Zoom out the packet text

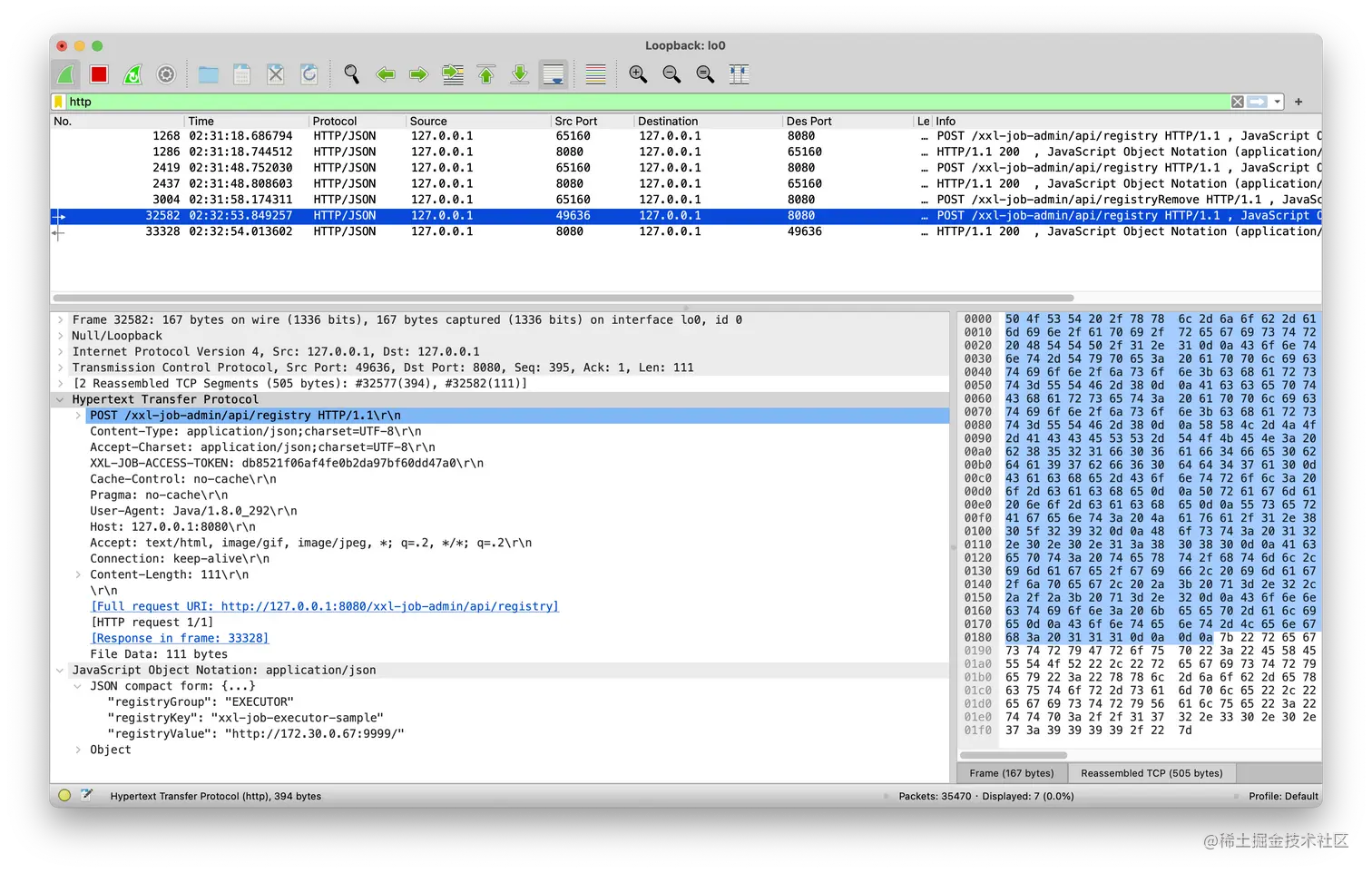click(x=672, y=74)
